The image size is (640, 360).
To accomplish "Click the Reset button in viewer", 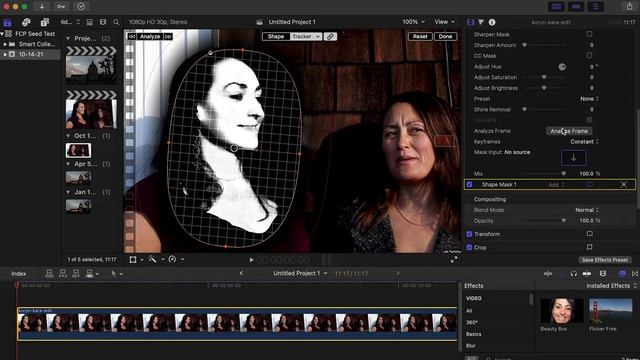I will click(x=420, y=36).
